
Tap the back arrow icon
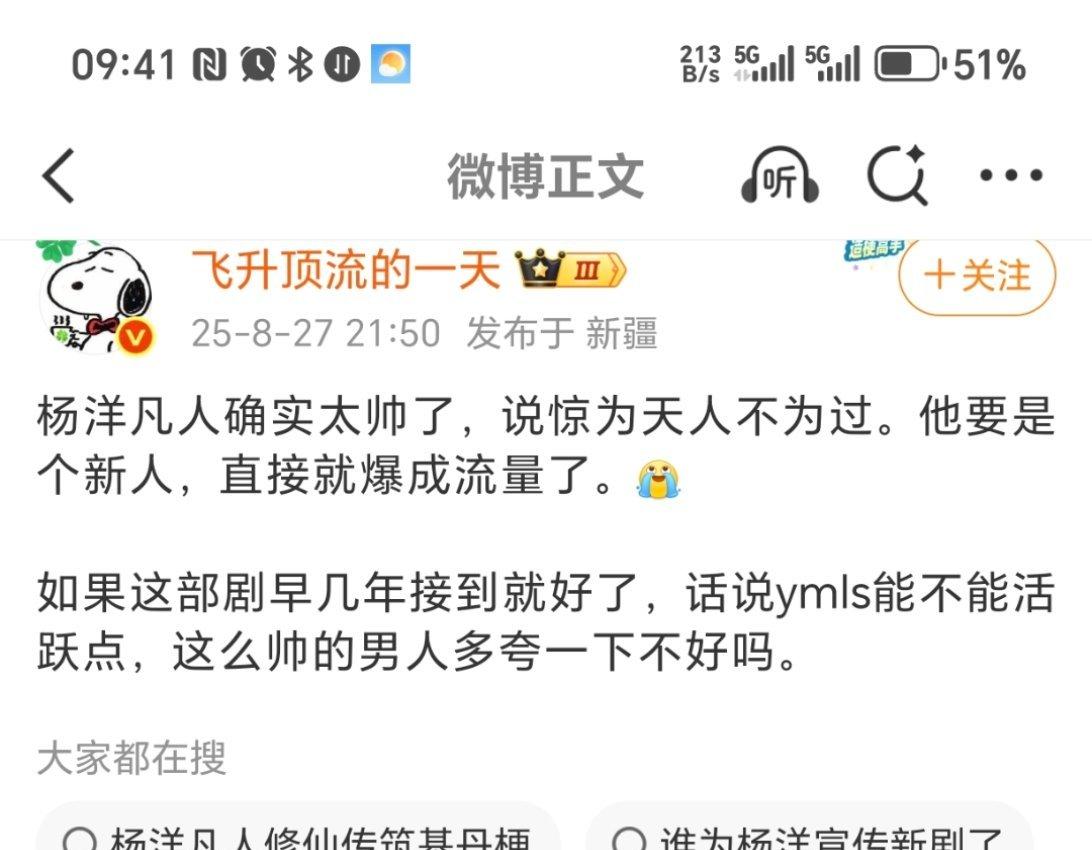point(58,175)
